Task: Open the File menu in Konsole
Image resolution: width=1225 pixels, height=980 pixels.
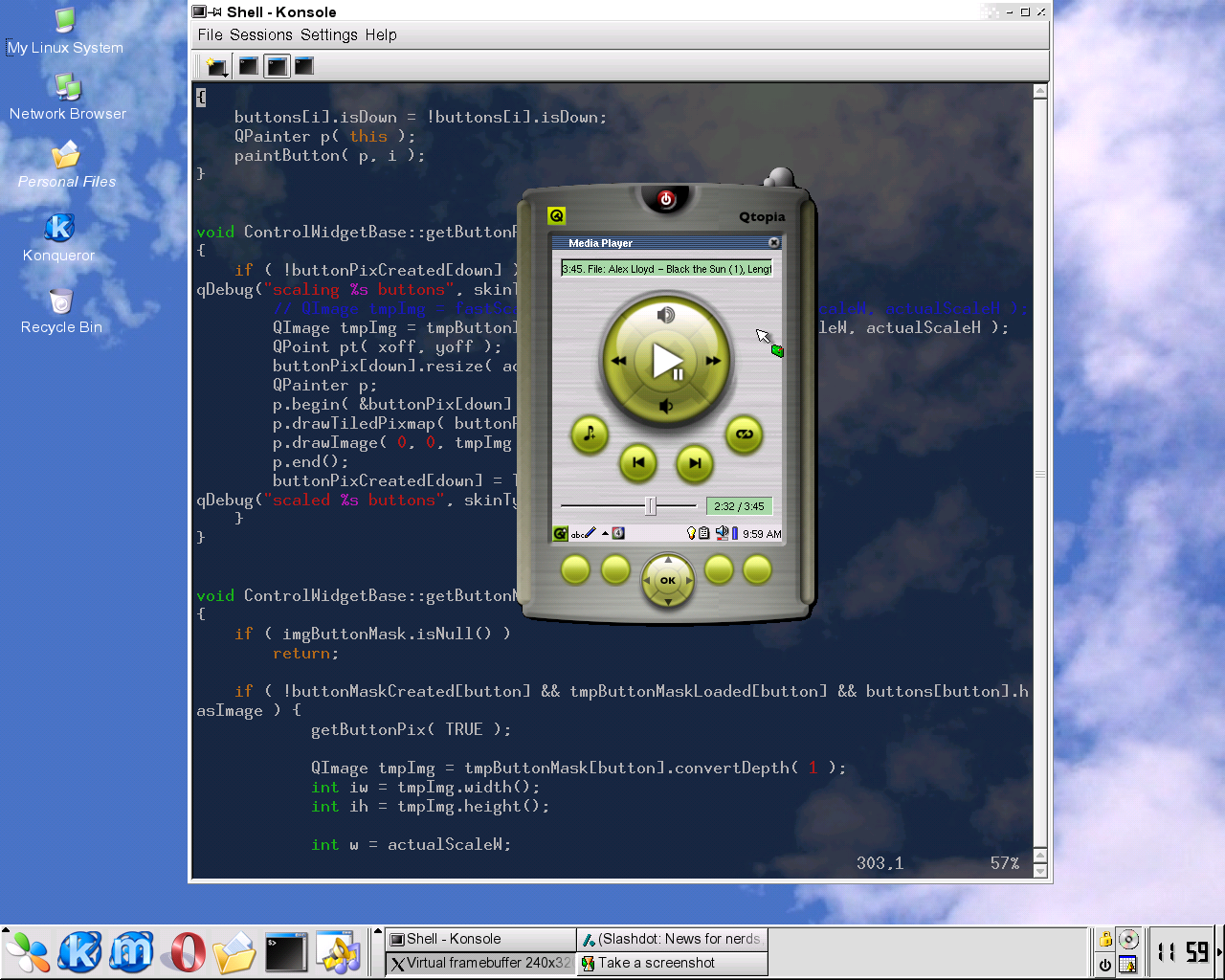Action: [211, 35]
